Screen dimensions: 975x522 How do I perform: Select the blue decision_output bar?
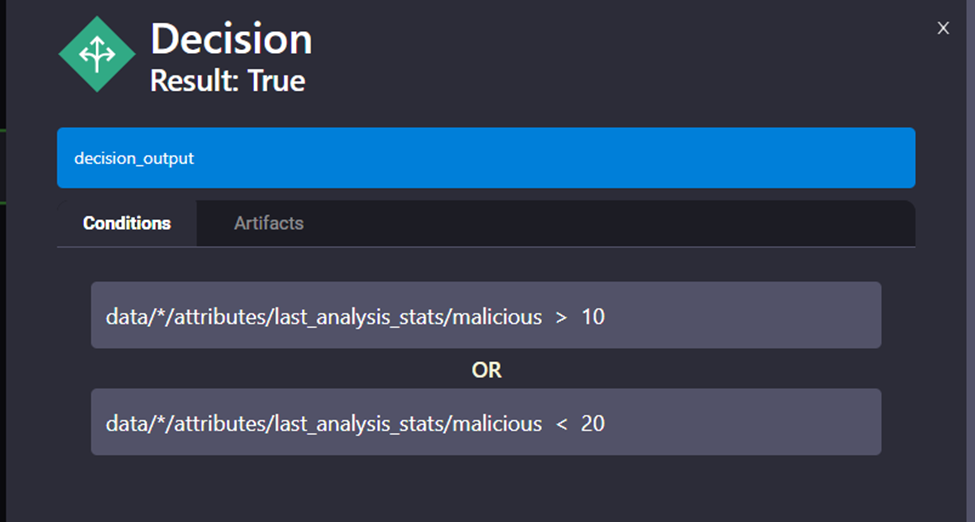[x=486, y=158]
